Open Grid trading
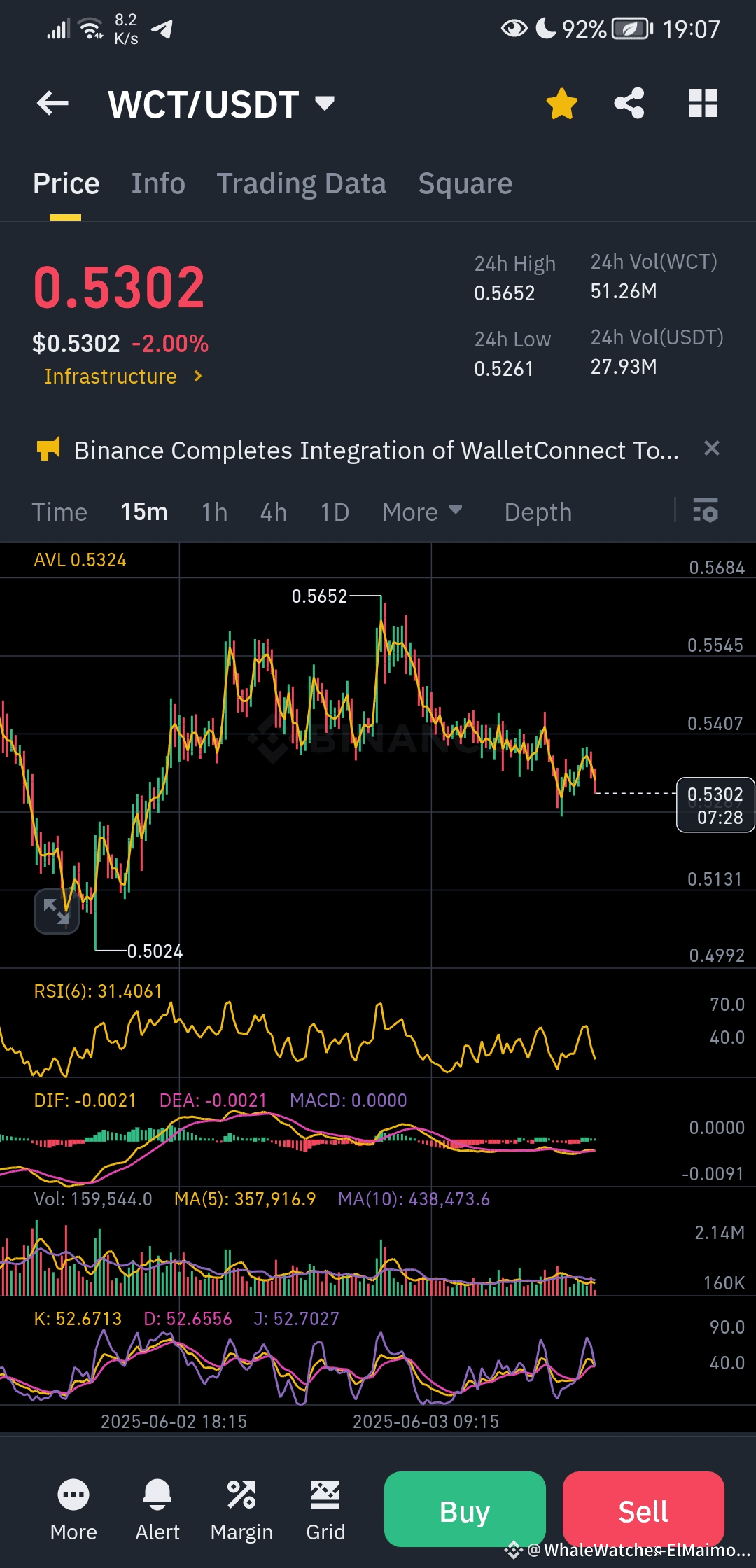Viewport: 756px width, 1568px height. click(x=325, y=1510)
